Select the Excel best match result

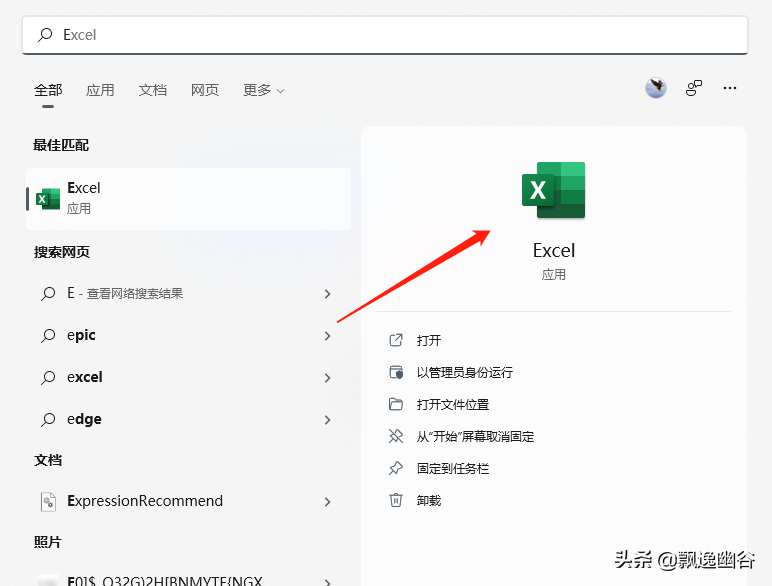coord(189,199)
